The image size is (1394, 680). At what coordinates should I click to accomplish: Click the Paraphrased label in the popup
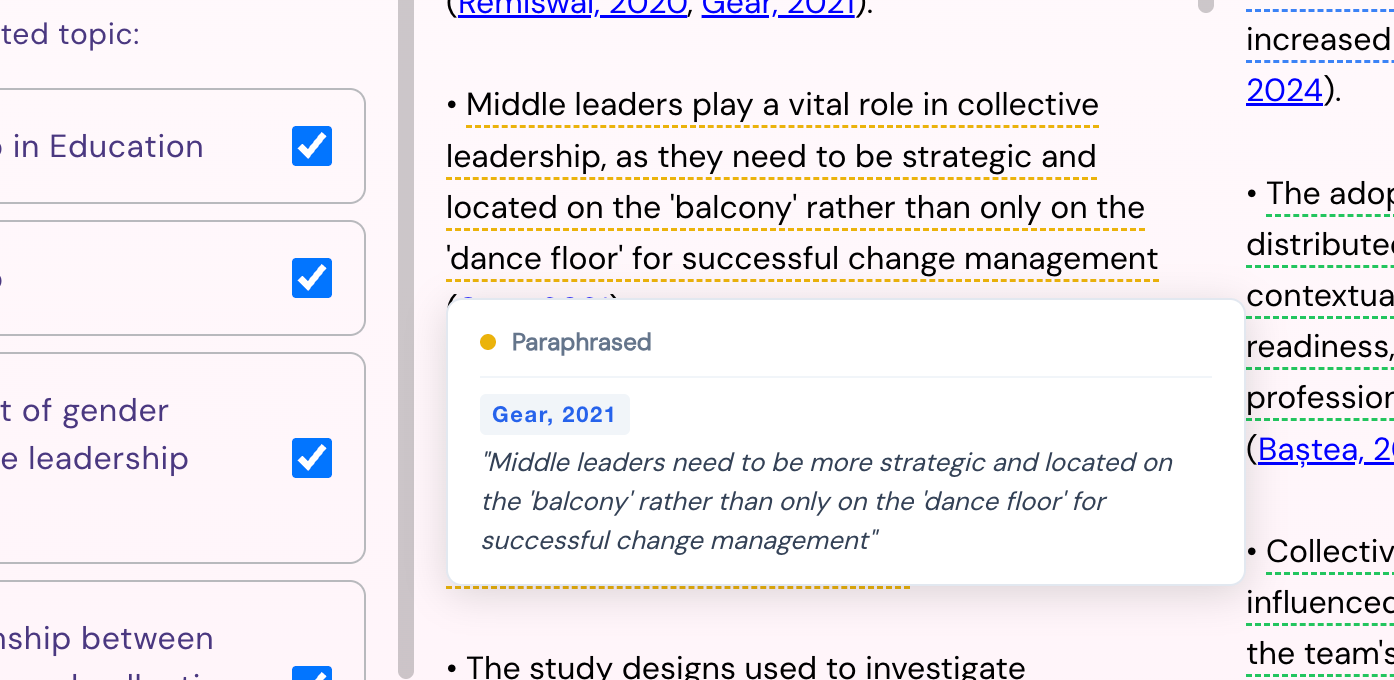click(x=581, y=342)
